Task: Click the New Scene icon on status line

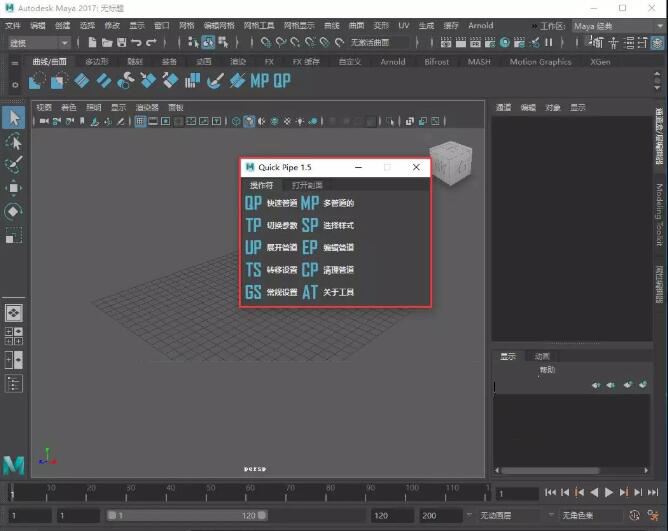Action: pos(92,42)
